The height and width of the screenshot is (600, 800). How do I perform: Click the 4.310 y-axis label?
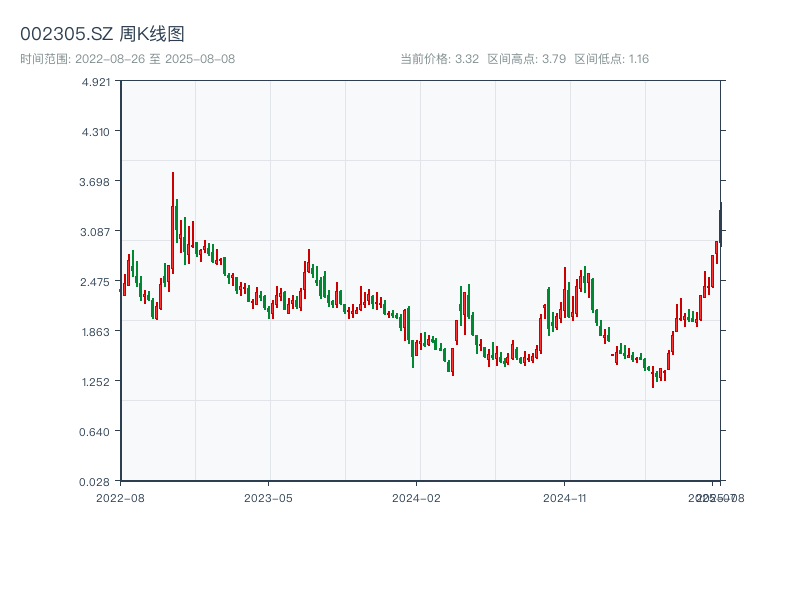click(96, 132)
